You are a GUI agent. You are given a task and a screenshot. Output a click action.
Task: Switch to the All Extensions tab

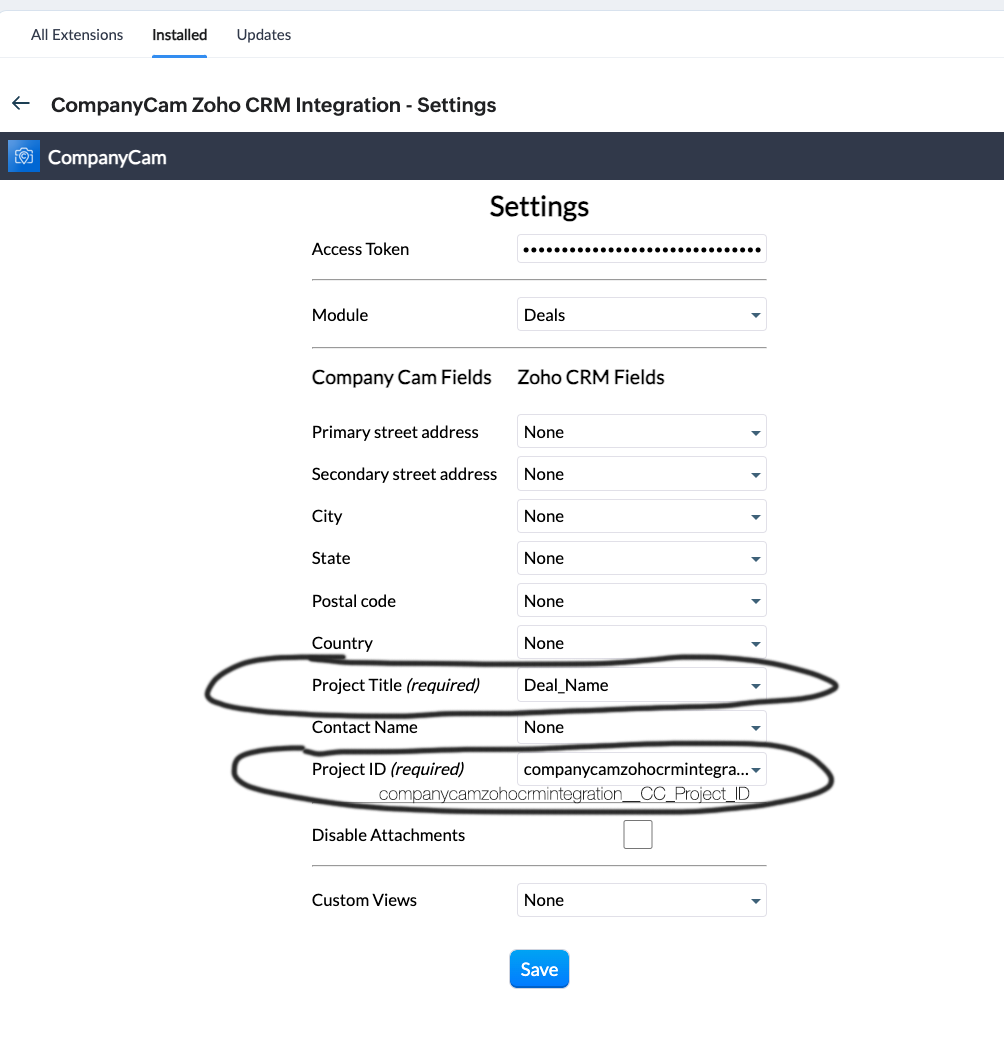click(77, 34)
